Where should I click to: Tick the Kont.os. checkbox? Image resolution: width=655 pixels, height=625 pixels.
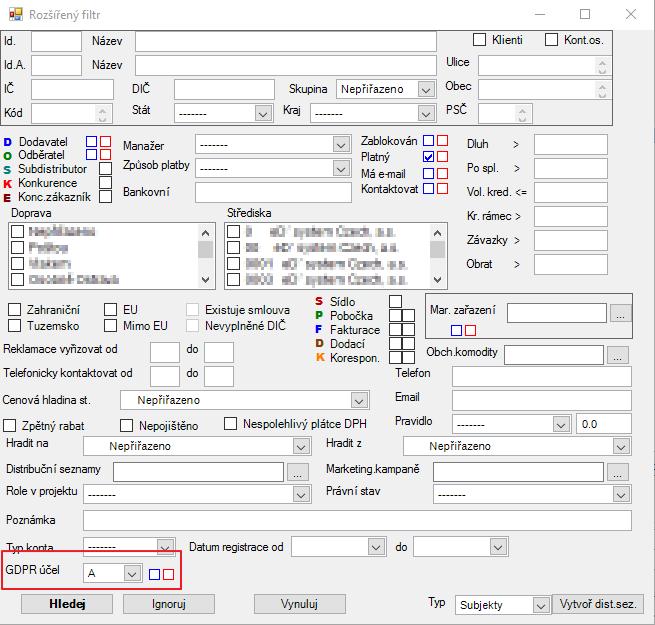point(551,40)
